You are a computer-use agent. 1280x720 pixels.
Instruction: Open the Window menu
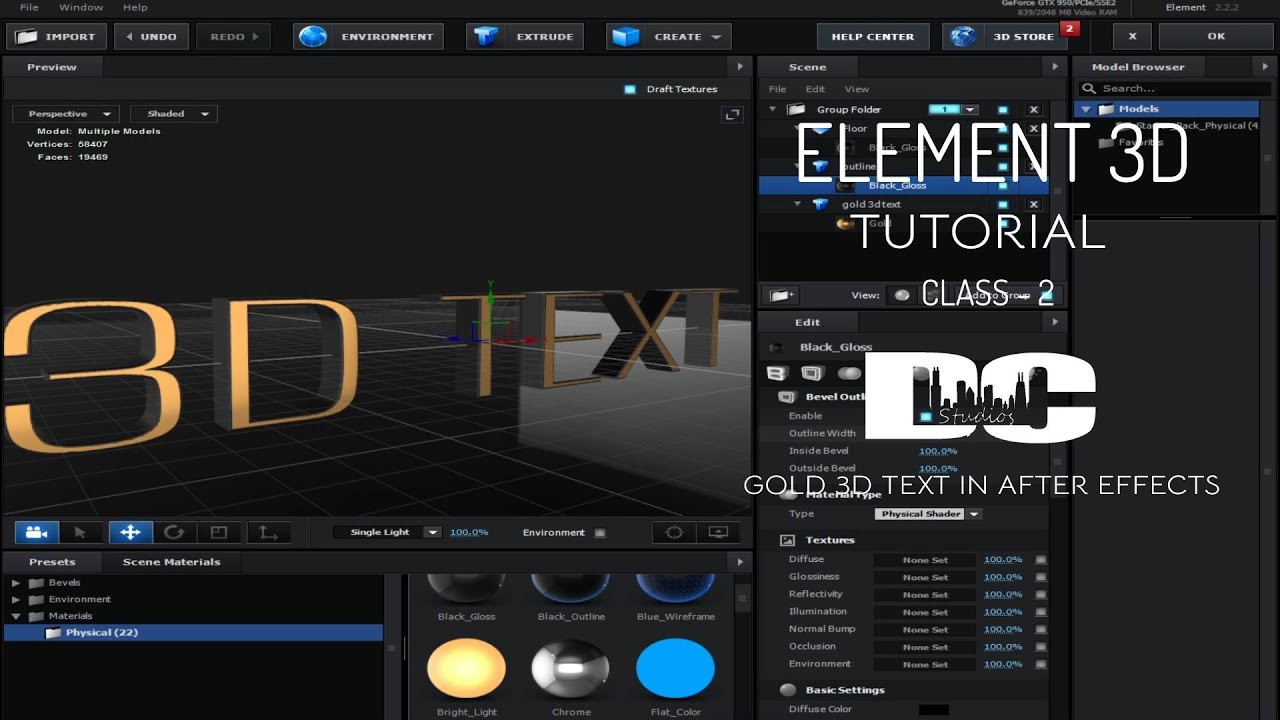click(x=81, y=7)
